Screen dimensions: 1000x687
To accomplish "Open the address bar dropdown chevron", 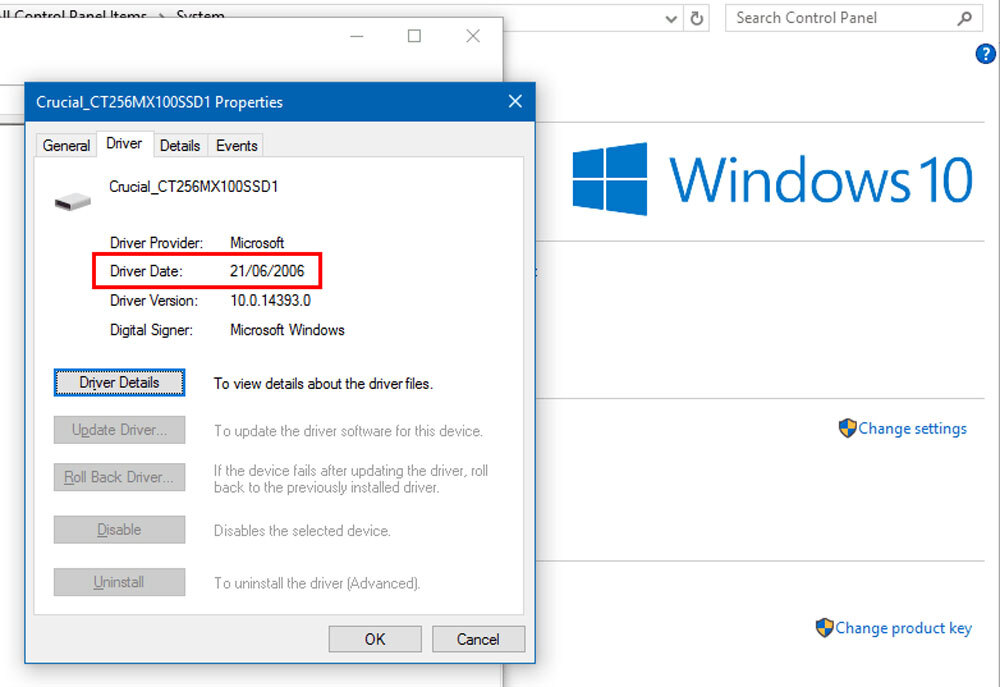I will 670,17.
